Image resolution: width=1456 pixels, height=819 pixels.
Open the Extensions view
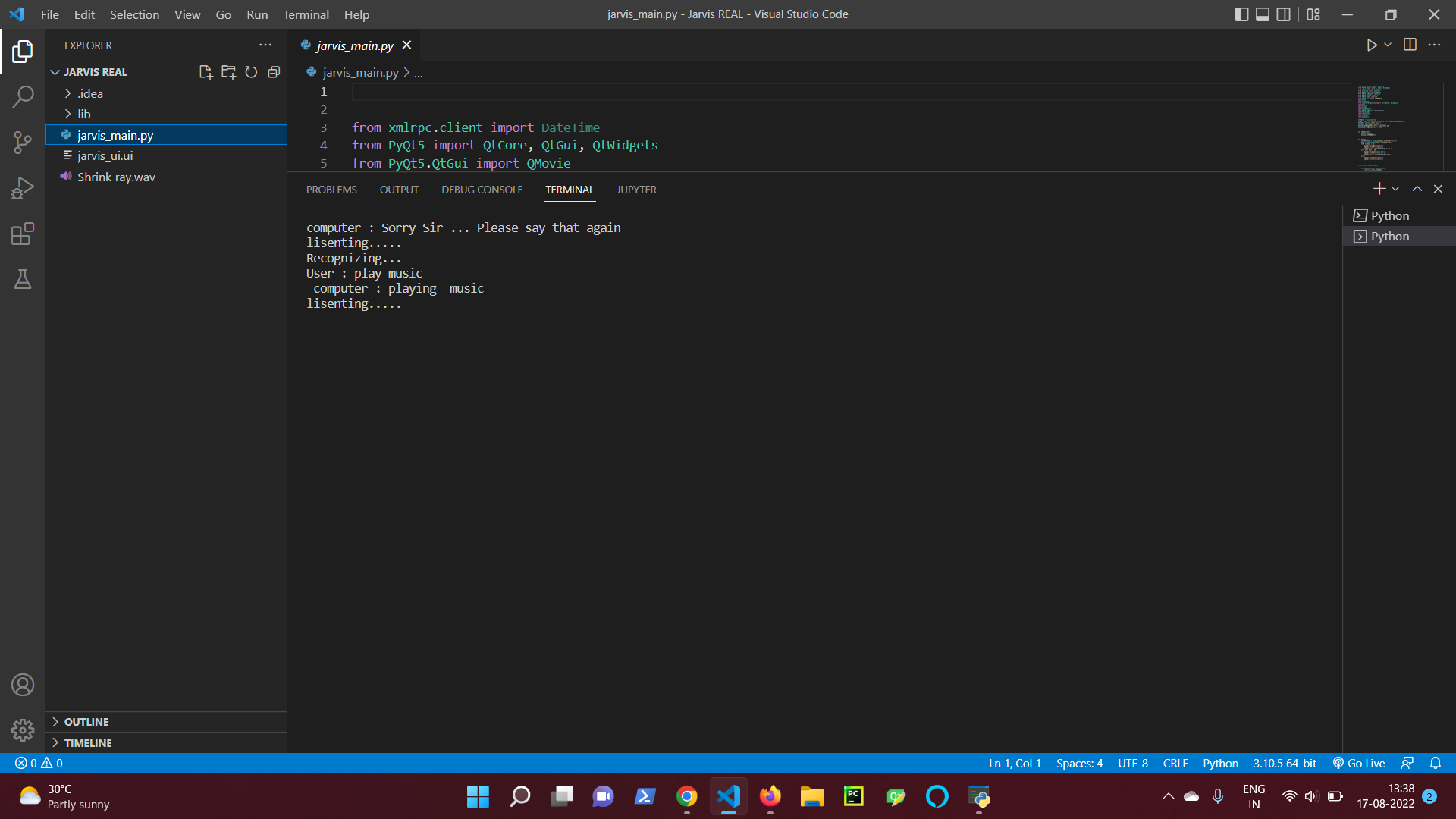pos(23,234)
